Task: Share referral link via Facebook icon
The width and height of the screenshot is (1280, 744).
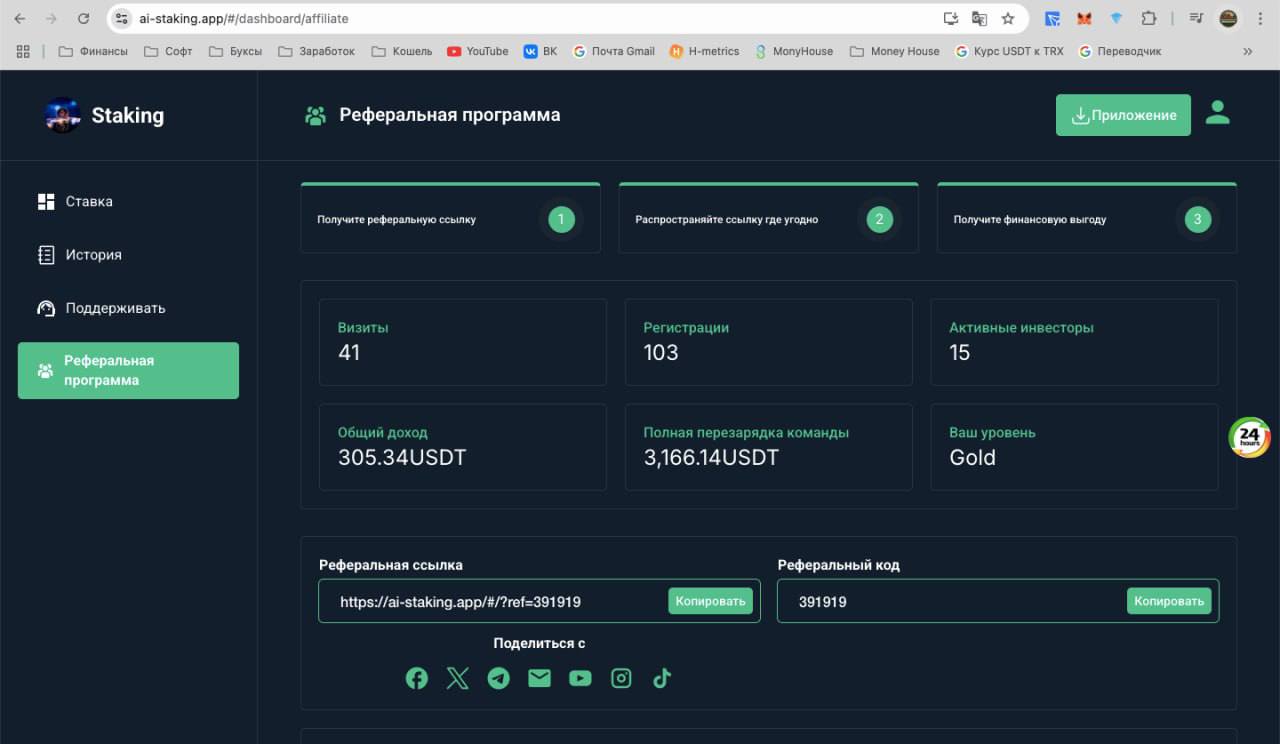Action: pyautogui.click(x=417, y=678)
